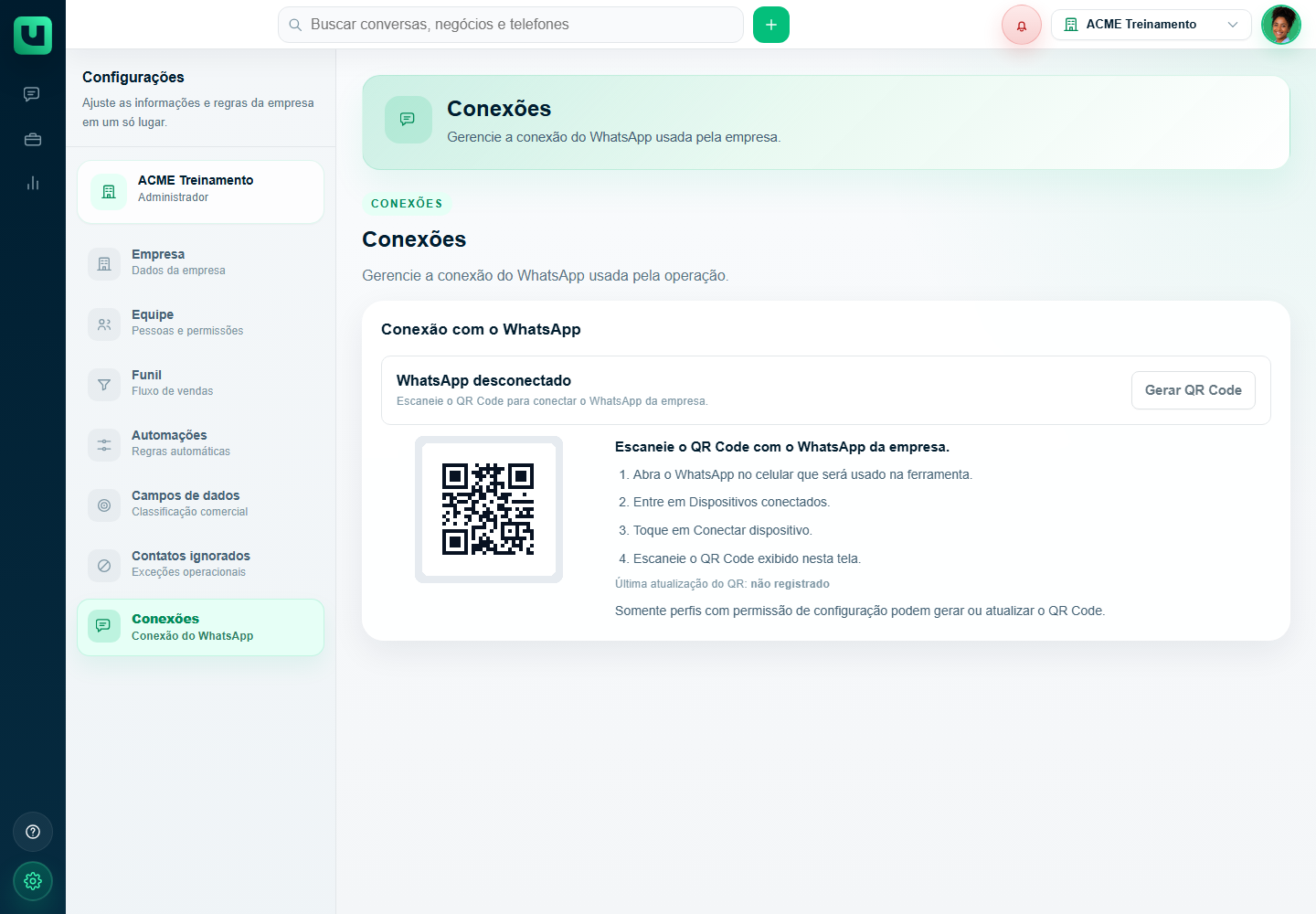Click step 'Escaneie o QR Code exibido nesta tela.'
The image size is (1316, 914).
click(747, 558)
